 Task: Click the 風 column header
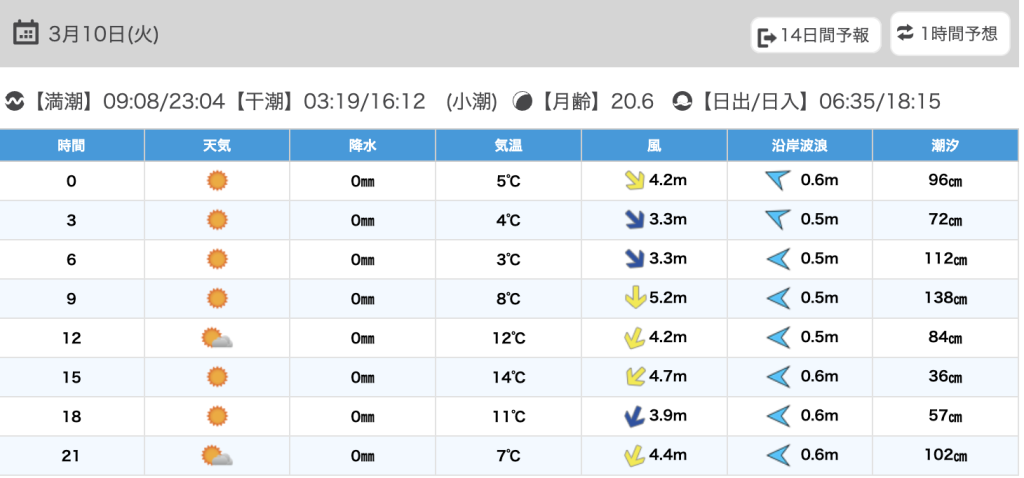click(654, 145)
